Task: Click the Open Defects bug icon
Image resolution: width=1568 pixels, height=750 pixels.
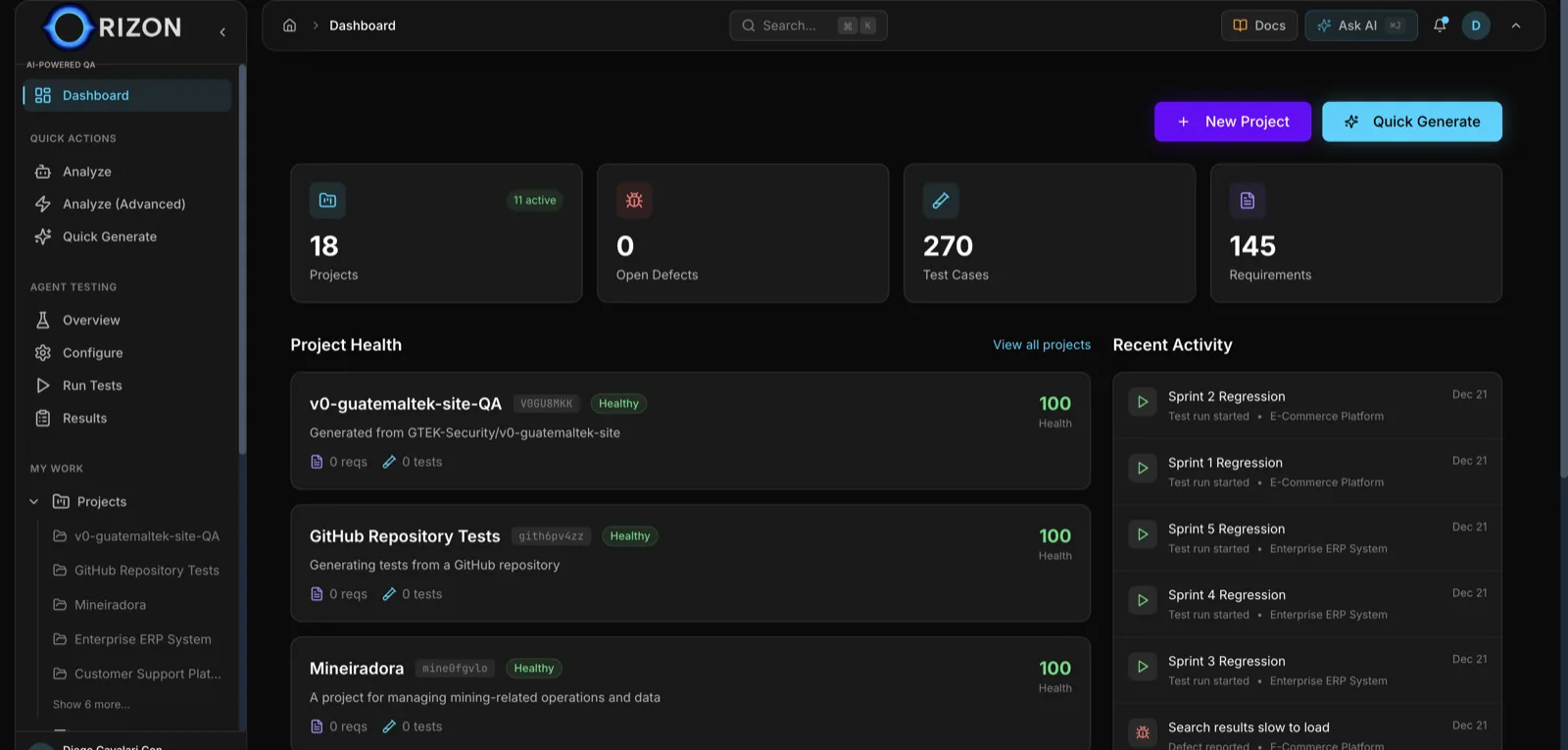Action: click(x=634, y=200)
